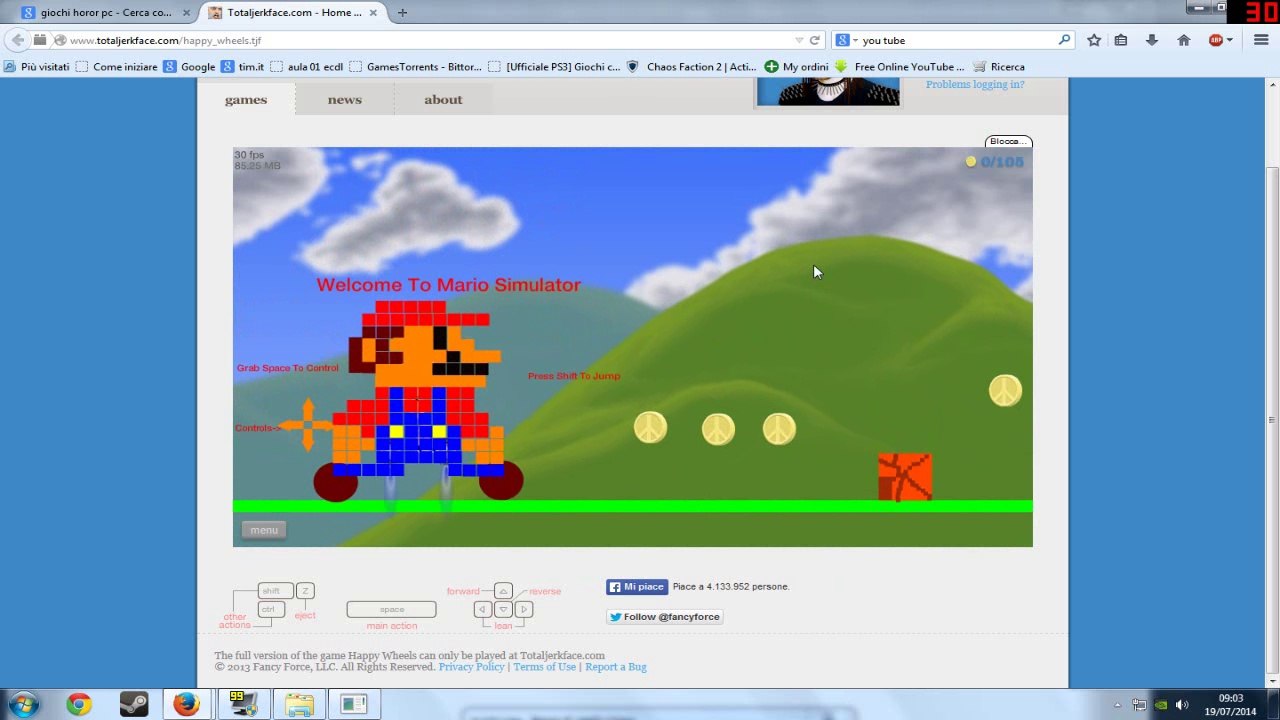
Task: Open Windows Explorer folder in the taskbar
Action: [x=299, y=704]
